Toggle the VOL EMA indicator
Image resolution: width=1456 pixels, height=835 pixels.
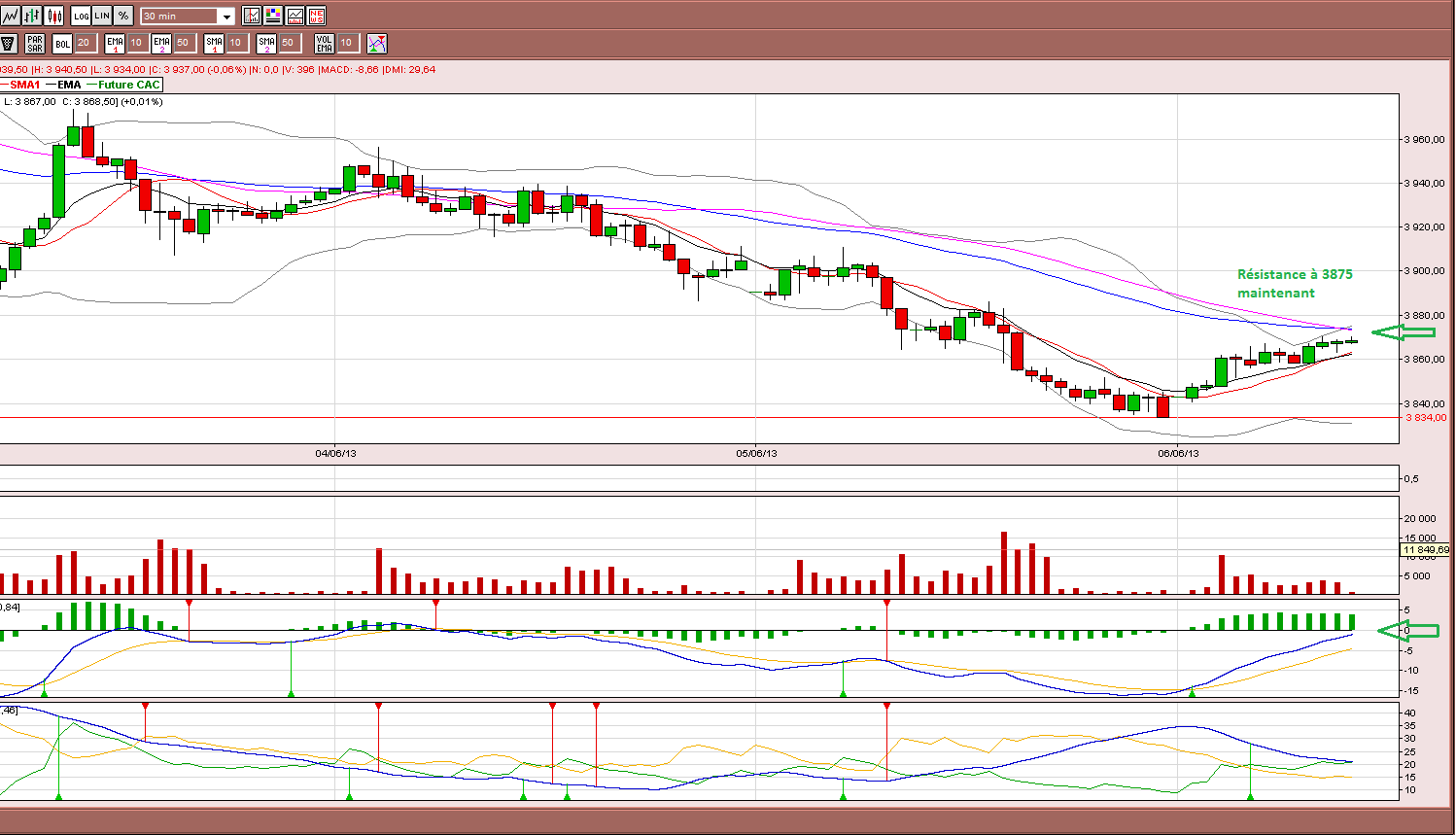click(325, 43)
